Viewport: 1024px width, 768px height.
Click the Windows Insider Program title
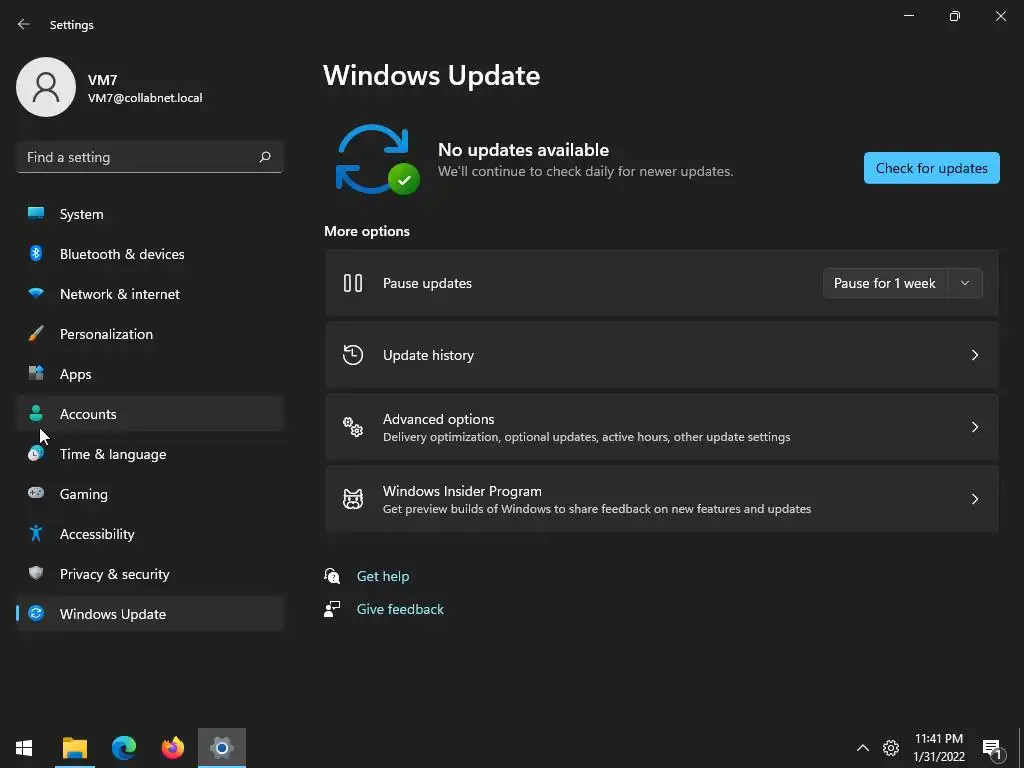click(462, 490)
